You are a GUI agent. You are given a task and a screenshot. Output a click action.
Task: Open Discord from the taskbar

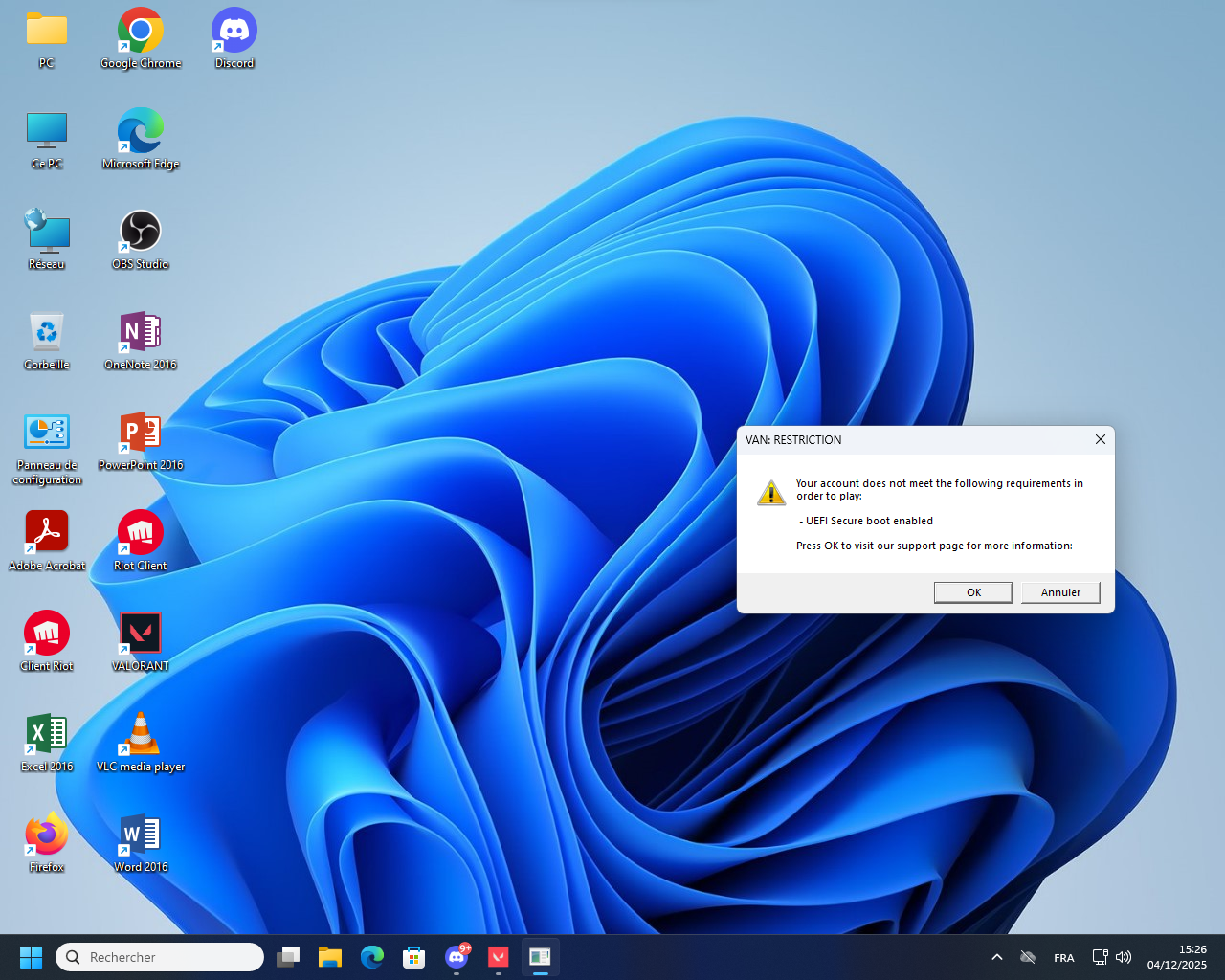pos(457,957)
